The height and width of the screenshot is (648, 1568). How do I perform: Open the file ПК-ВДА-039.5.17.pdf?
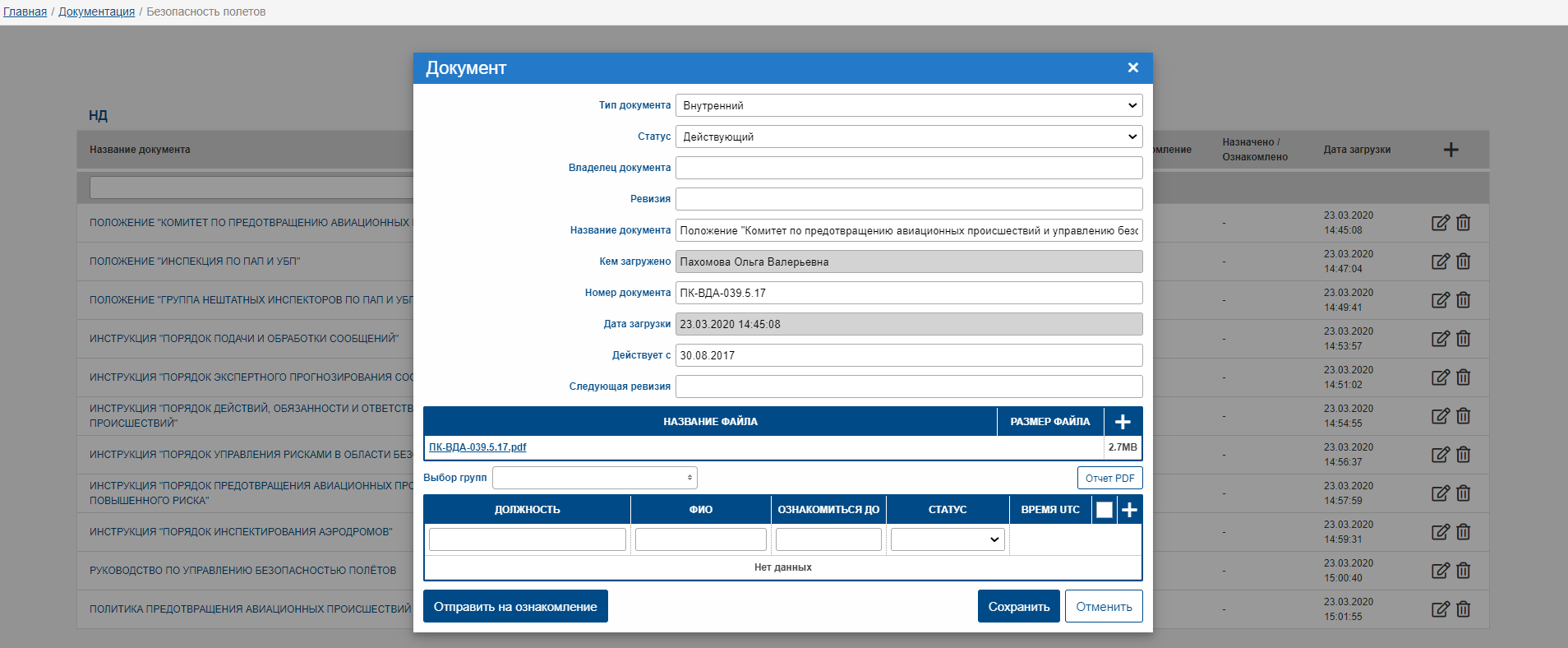coord(477,447)
